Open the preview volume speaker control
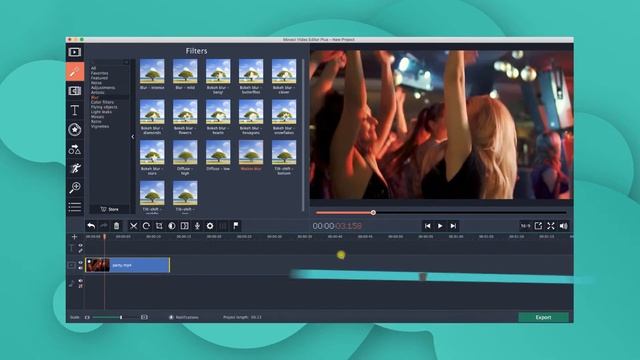 point(564,226)
